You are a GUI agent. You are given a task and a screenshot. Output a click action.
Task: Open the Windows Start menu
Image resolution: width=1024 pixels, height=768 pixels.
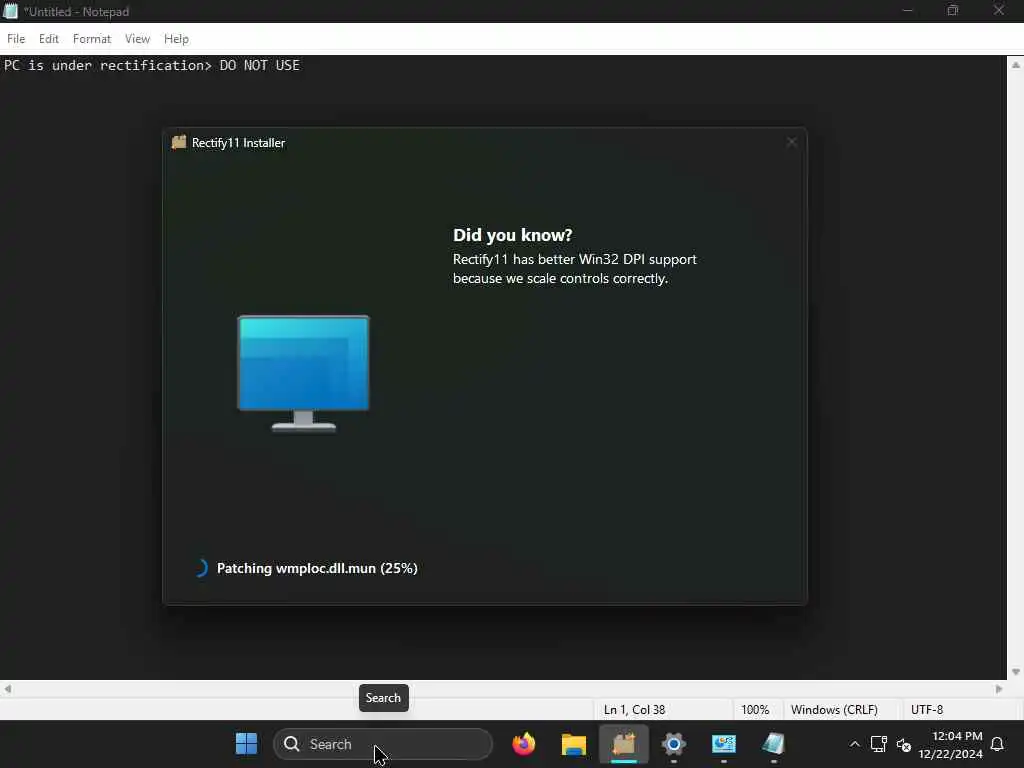coord(246,744)
